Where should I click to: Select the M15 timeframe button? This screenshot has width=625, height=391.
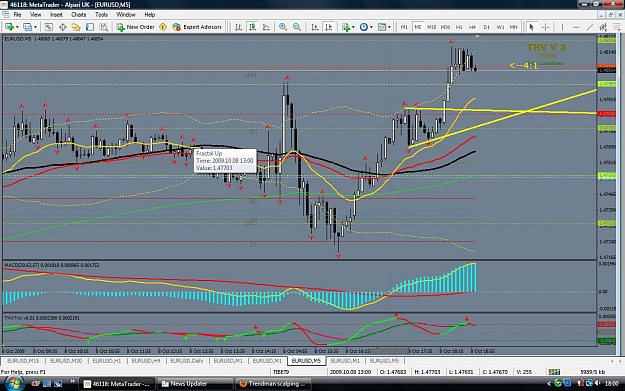click(431, 27)
